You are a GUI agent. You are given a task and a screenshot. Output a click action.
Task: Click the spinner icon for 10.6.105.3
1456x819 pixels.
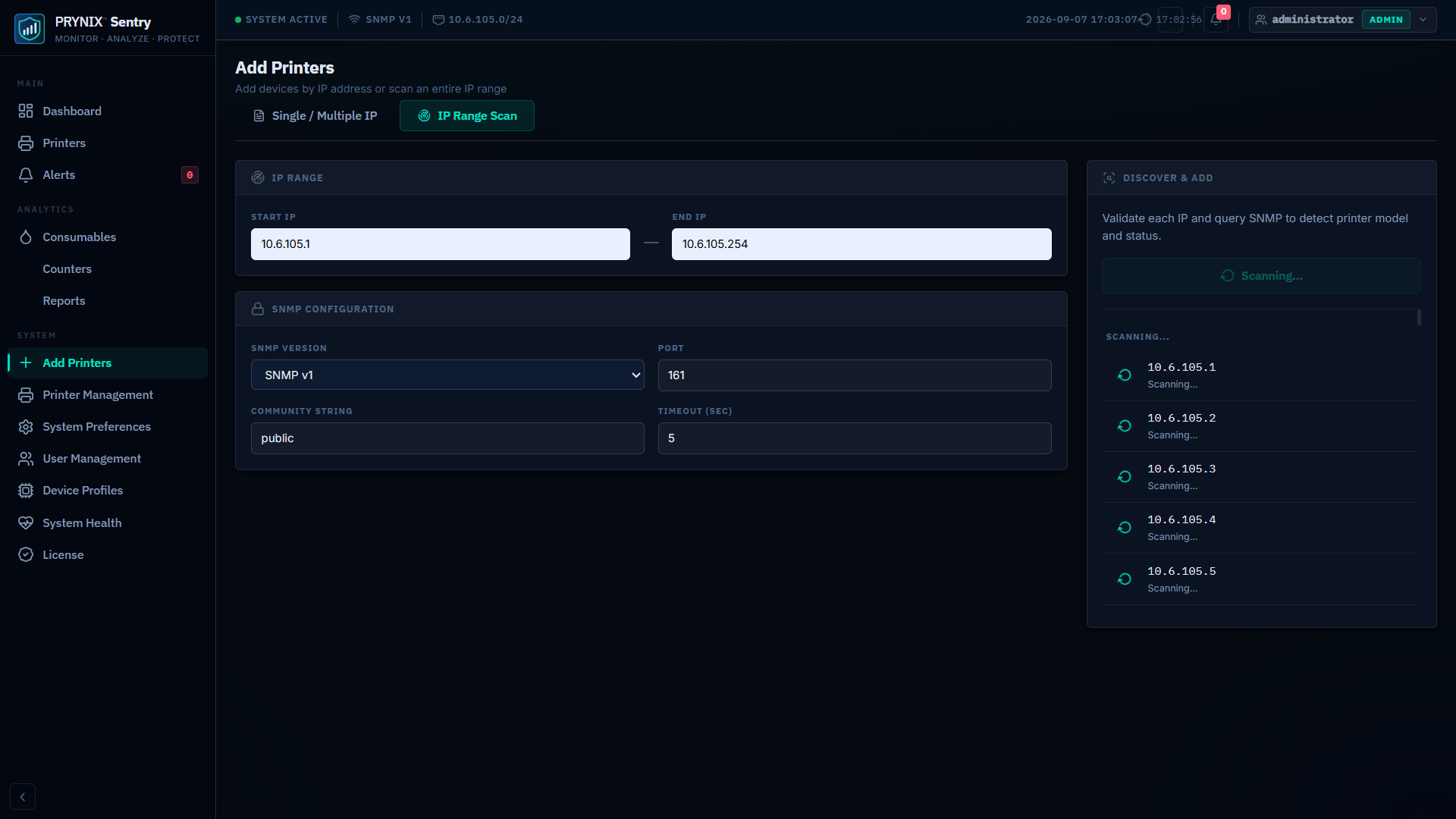[1125, 477]
